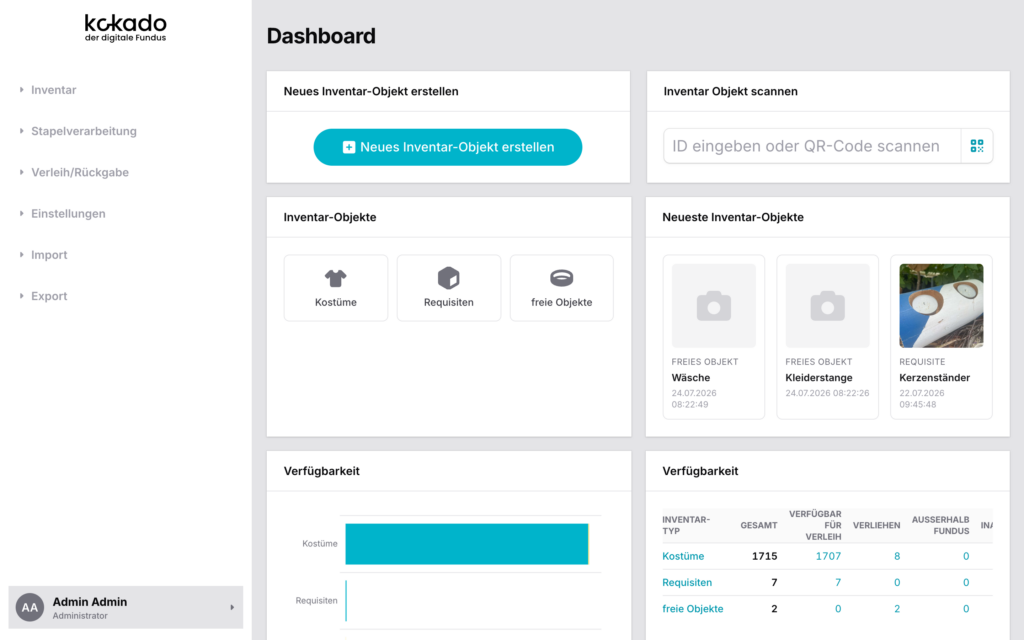Open Einstellungen from the sidebar

pyautogui.click(x=68, y=214)
